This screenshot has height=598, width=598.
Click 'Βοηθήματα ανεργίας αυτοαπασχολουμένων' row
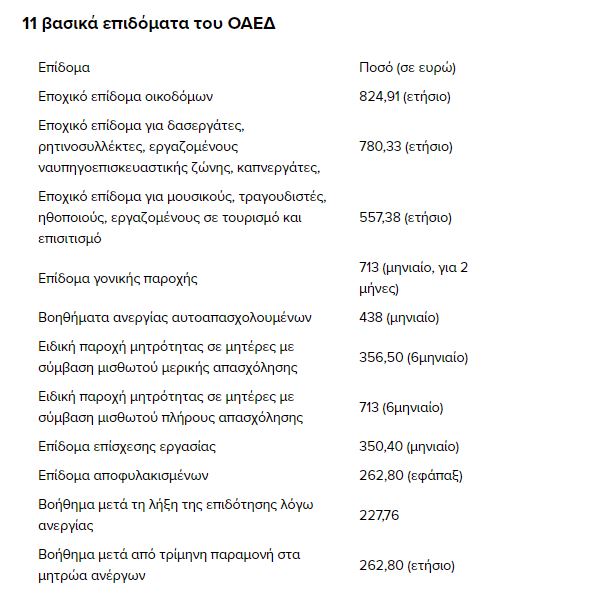tap(175, 318)
